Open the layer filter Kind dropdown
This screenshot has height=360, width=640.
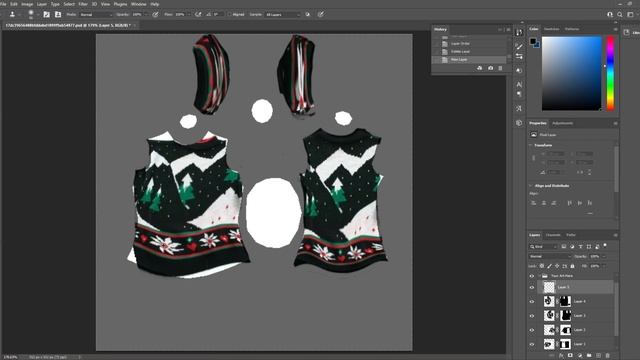tap(543, 247)
